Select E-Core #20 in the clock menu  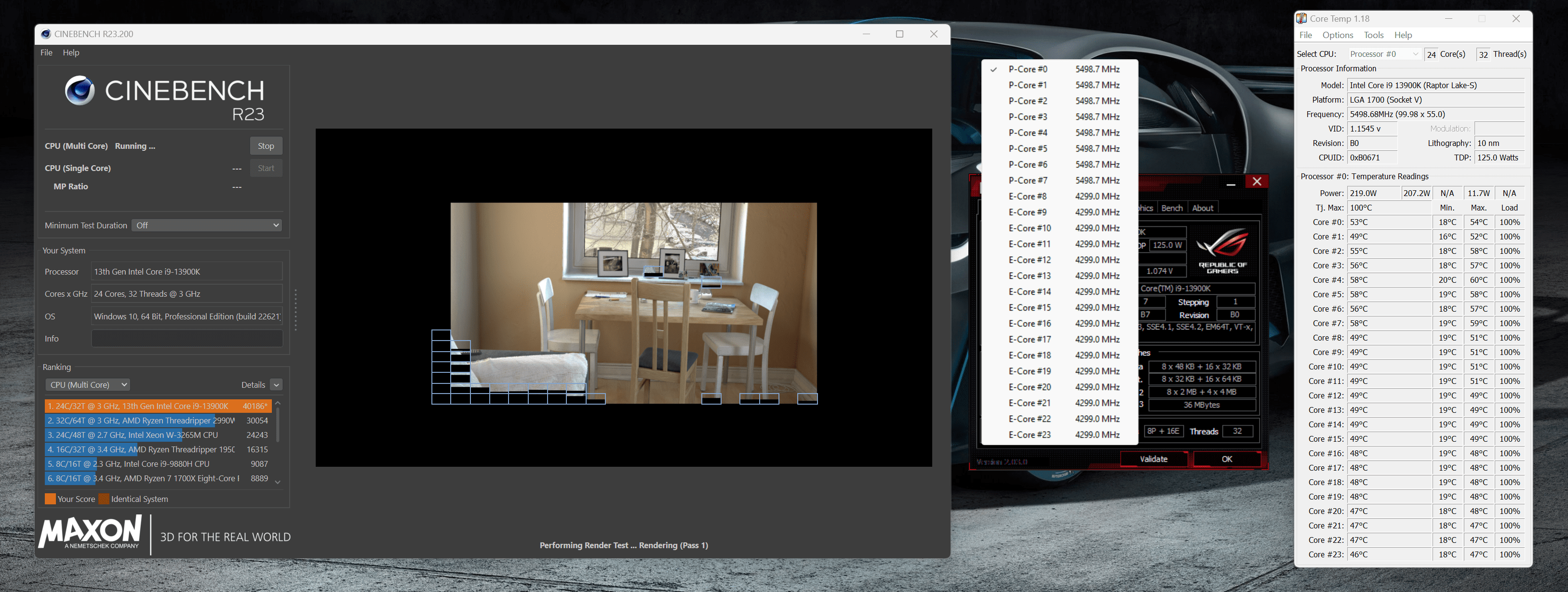(1059, 387)
